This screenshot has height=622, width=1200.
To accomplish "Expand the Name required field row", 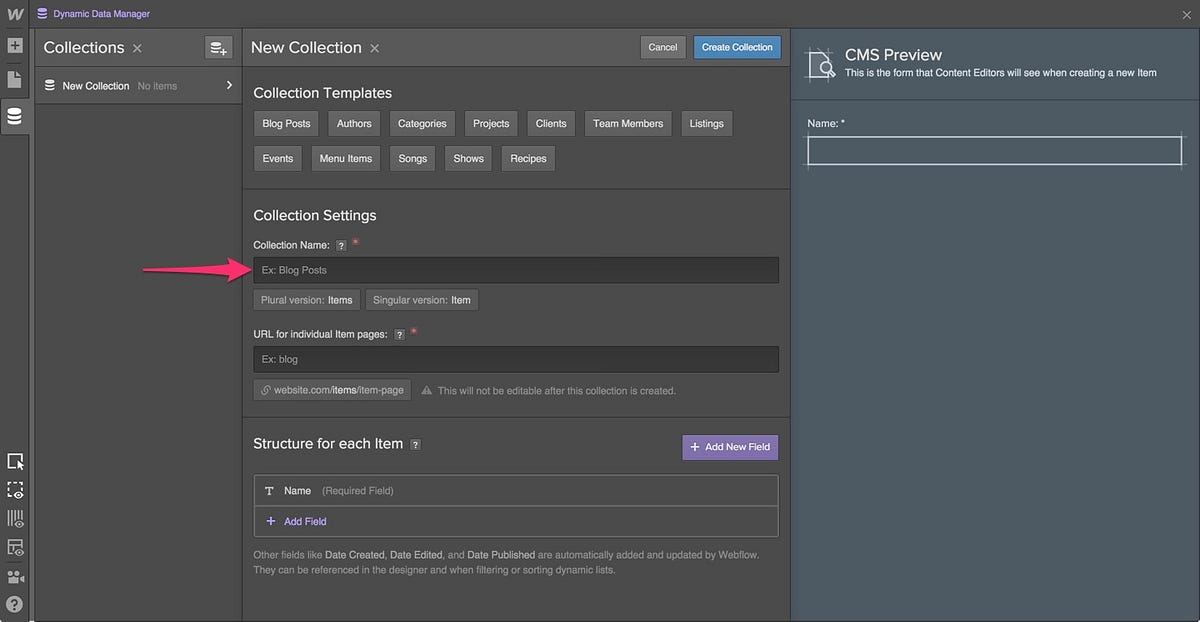I will click(x=516, y=491).
